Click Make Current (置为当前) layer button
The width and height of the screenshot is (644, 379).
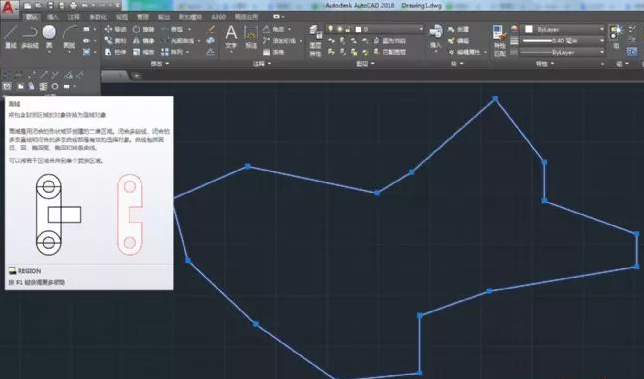pyautogui.click(x=389, y=41)
